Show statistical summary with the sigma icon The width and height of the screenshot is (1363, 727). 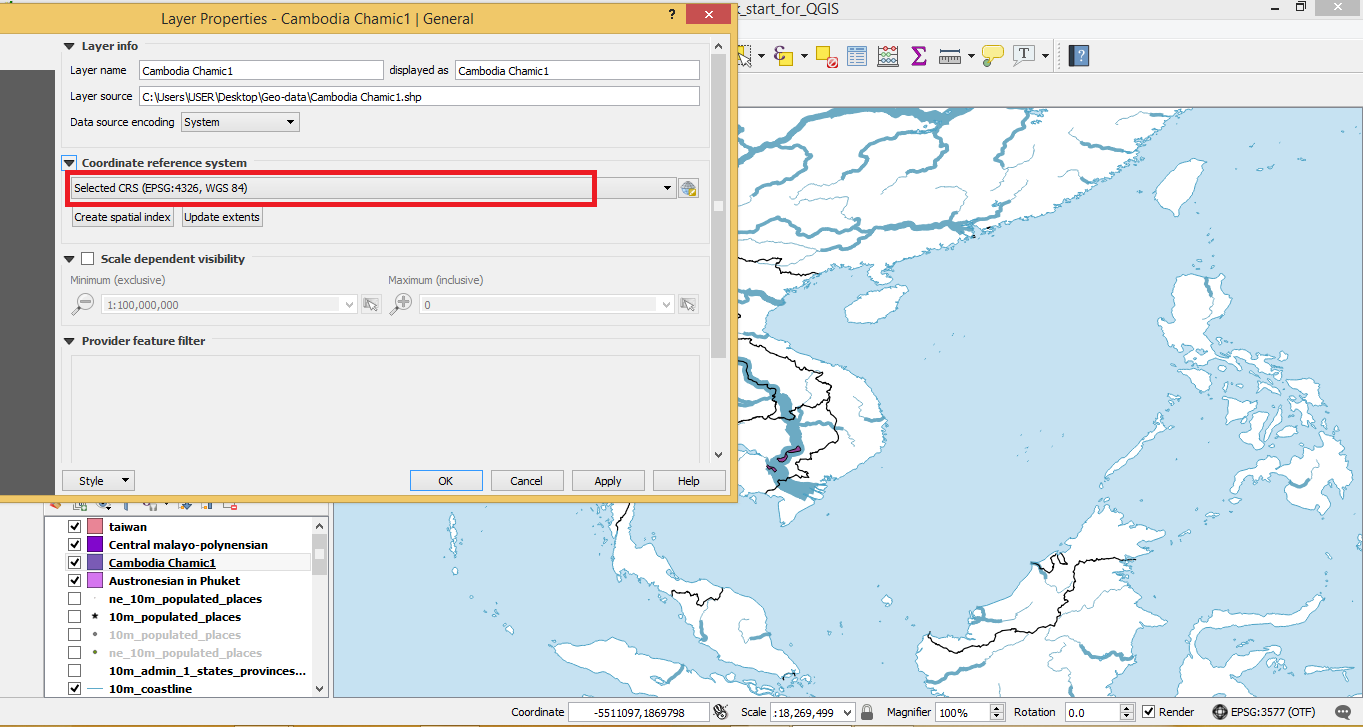918,56
